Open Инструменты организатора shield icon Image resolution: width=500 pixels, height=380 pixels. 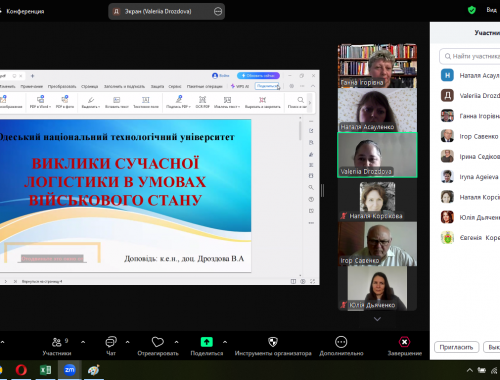[x=273, y=342]
